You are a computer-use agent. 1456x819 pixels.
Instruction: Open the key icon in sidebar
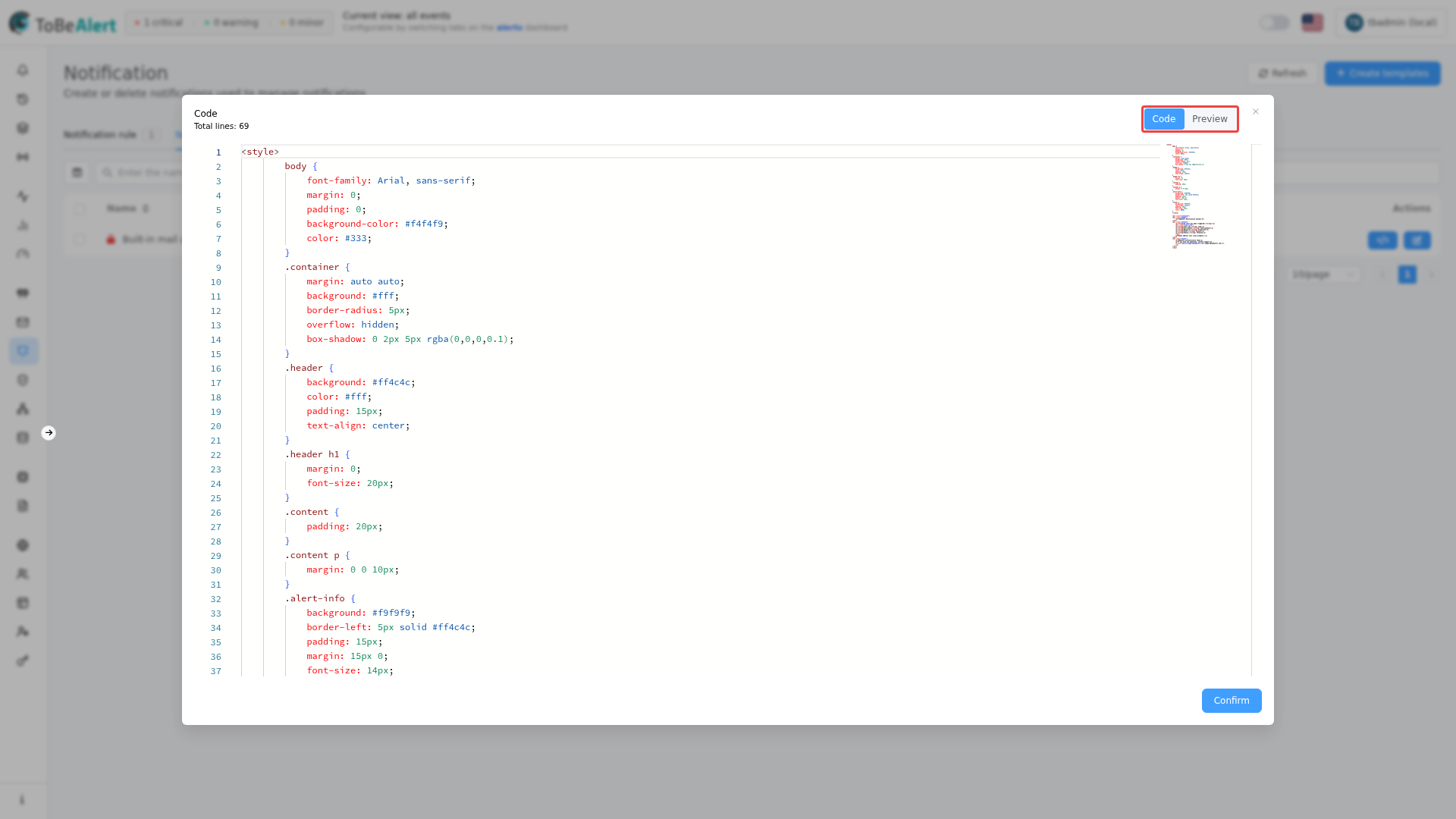pyautogui.click(x=23, y=661)
